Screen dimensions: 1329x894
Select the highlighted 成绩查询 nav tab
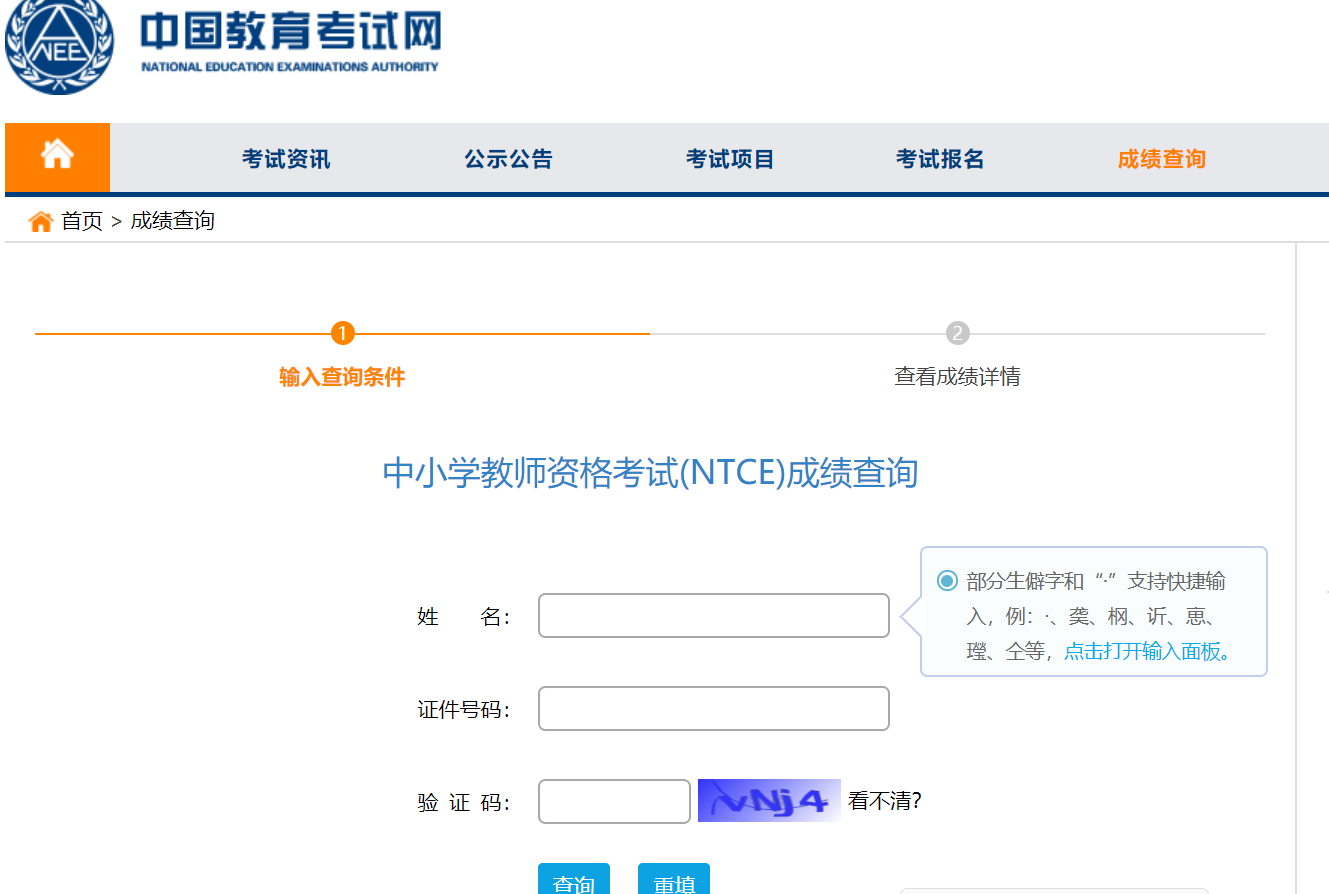(x=1161, y=159)
